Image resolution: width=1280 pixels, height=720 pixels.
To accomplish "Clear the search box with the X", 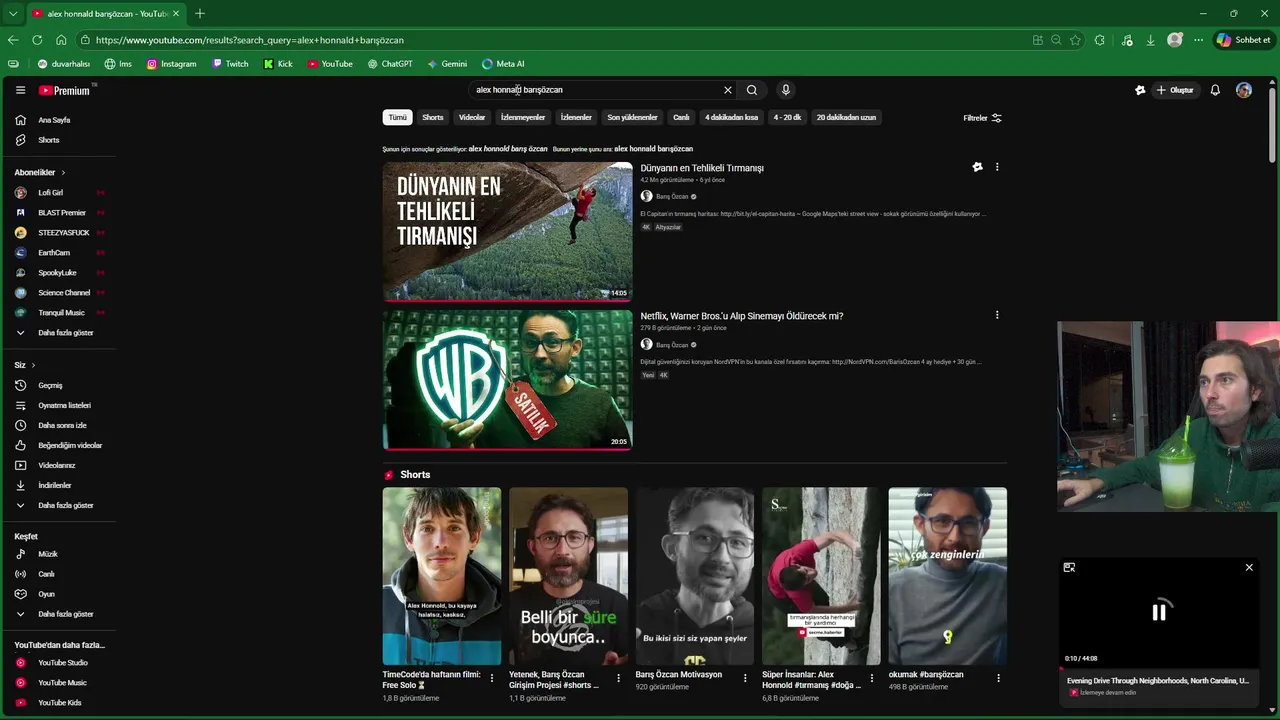I will pos(728,90).
